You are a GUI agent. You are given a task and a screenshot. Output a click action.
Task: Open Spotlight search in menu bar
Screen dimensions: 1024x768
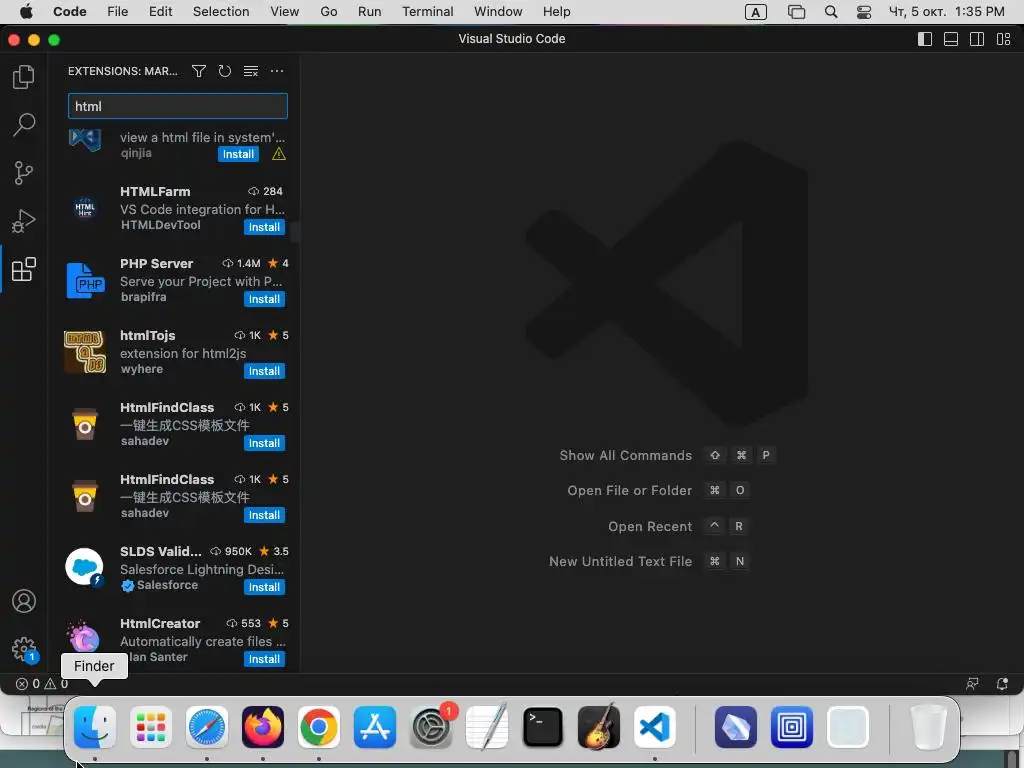tap(831, 12)
